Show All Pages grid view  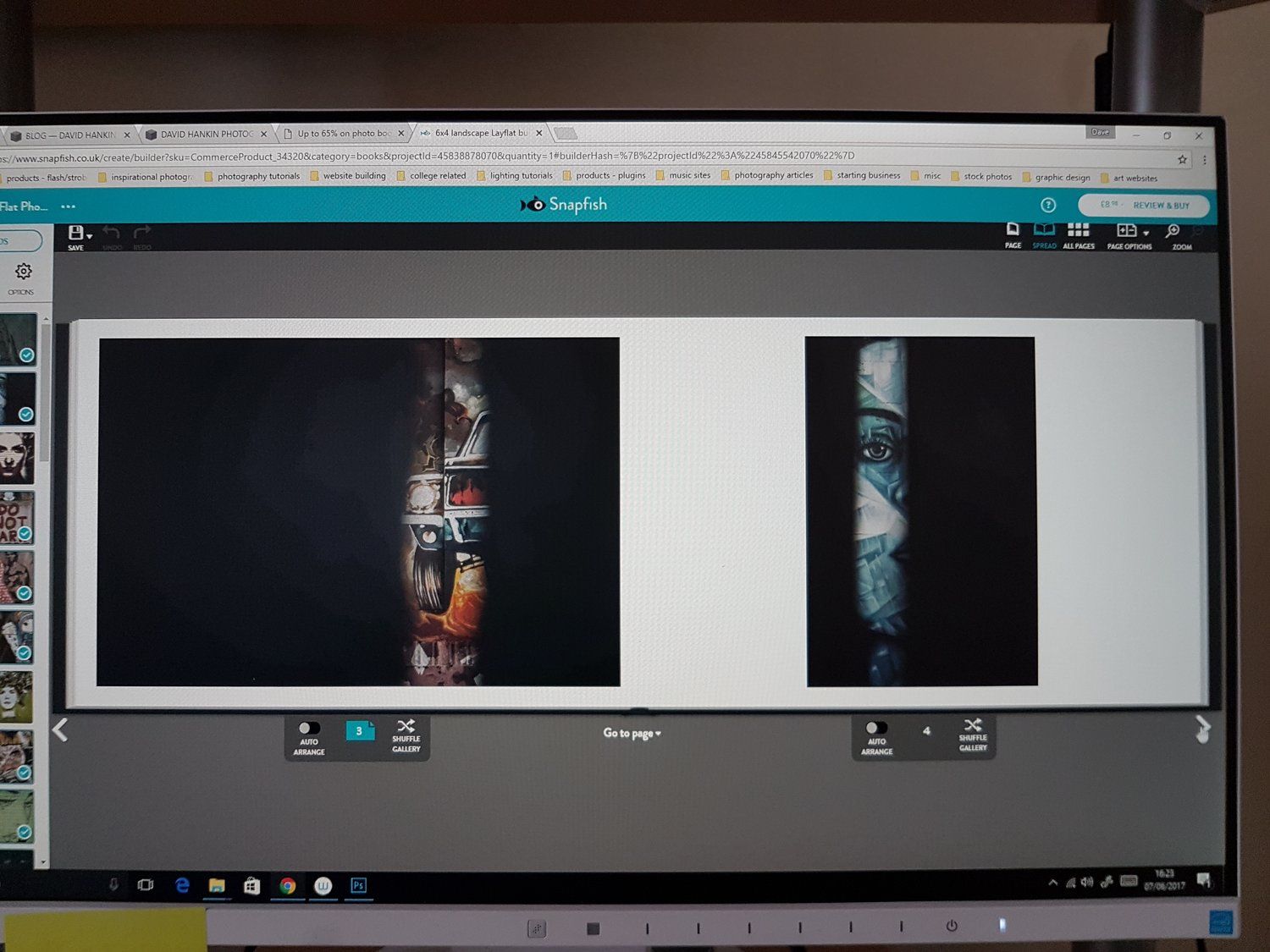1078,230
